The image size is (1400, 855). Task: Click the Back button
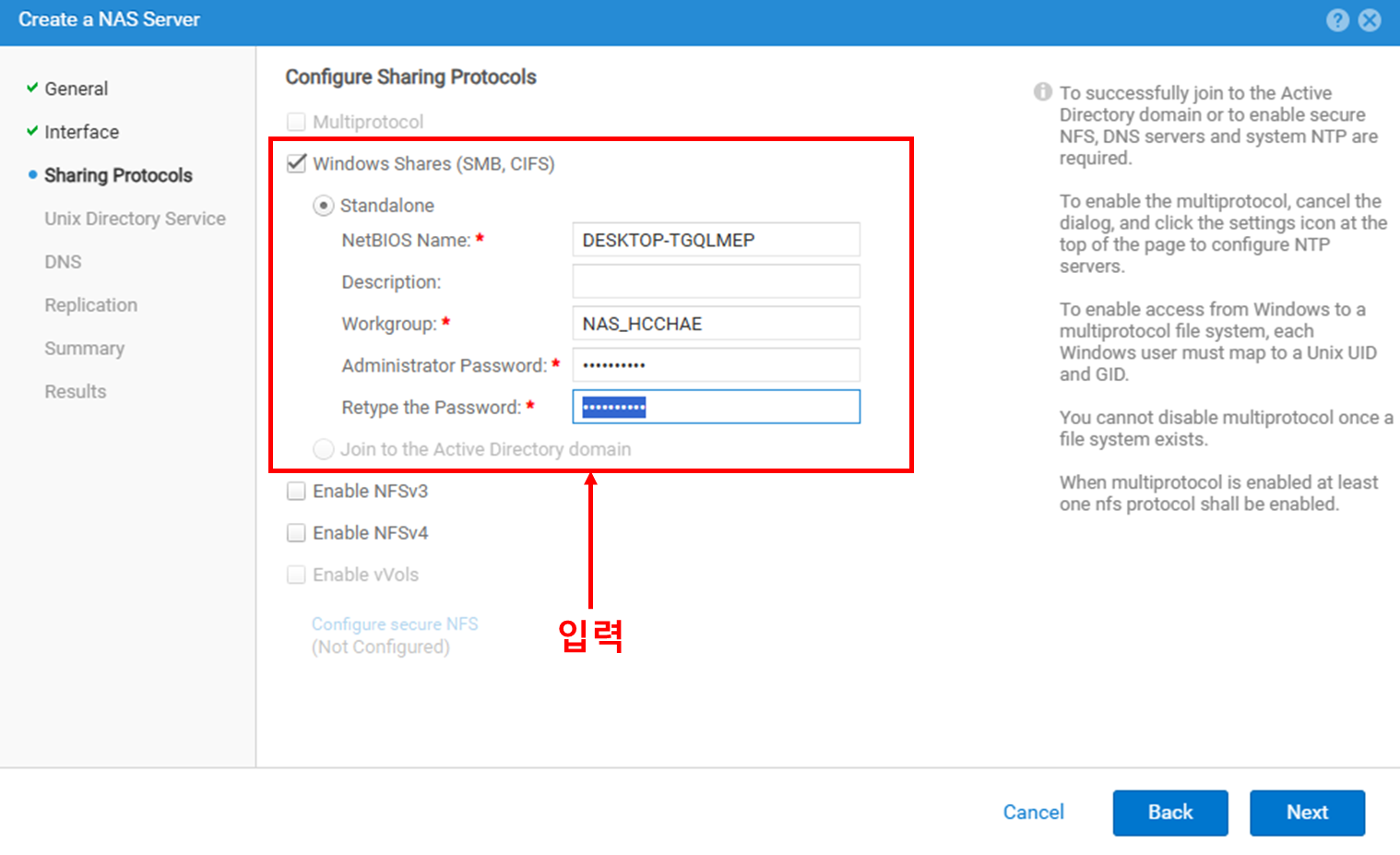(1170, 813)
